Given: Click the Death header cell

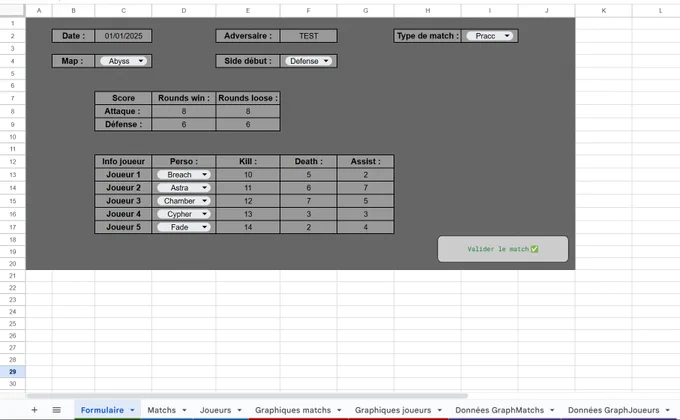Looking at the screenshot, I should pyautogui.click(x=309, y=161).
